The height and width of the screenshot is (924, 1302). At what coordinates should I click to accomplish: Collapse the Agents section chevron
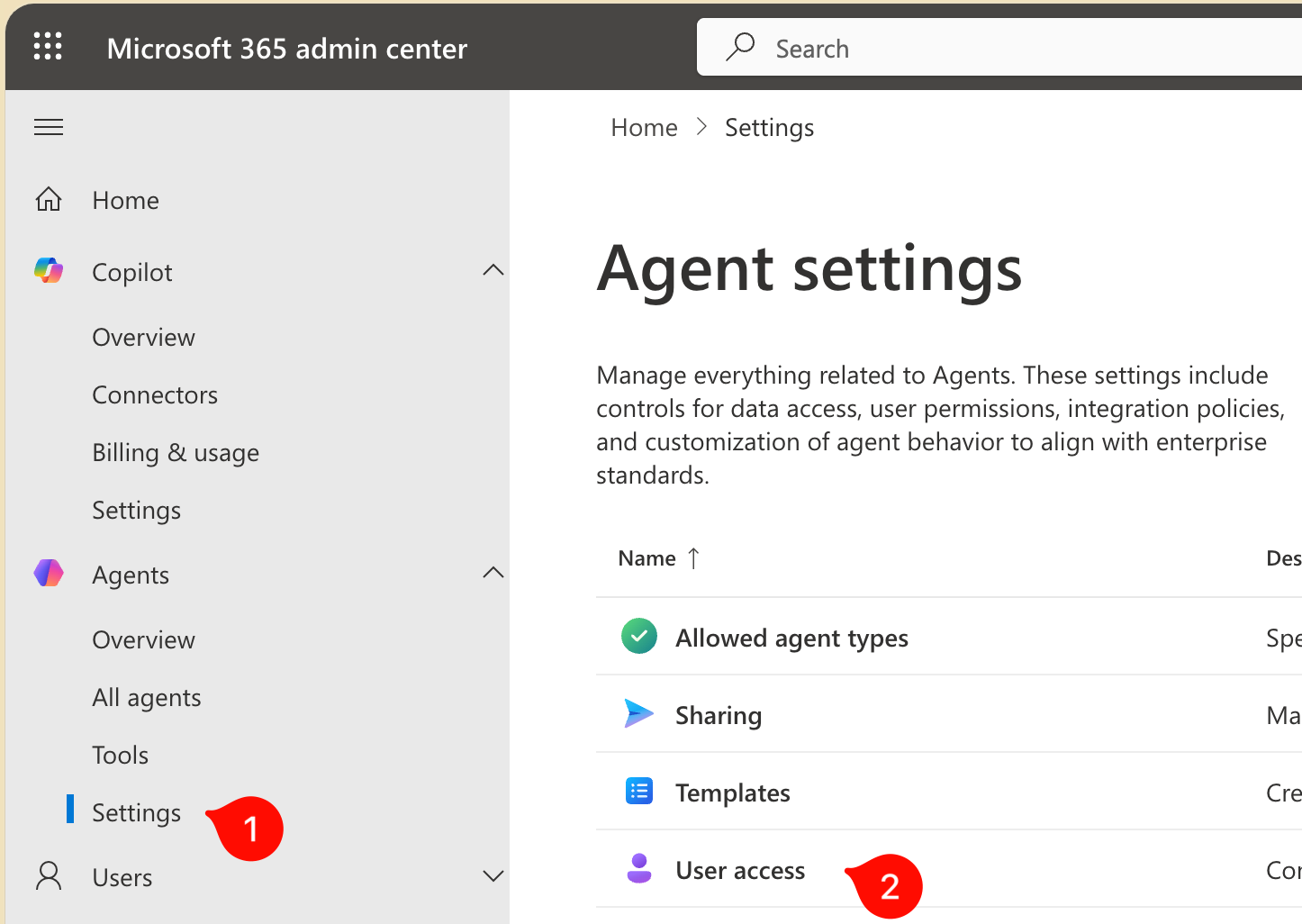(x=493, y=573)
